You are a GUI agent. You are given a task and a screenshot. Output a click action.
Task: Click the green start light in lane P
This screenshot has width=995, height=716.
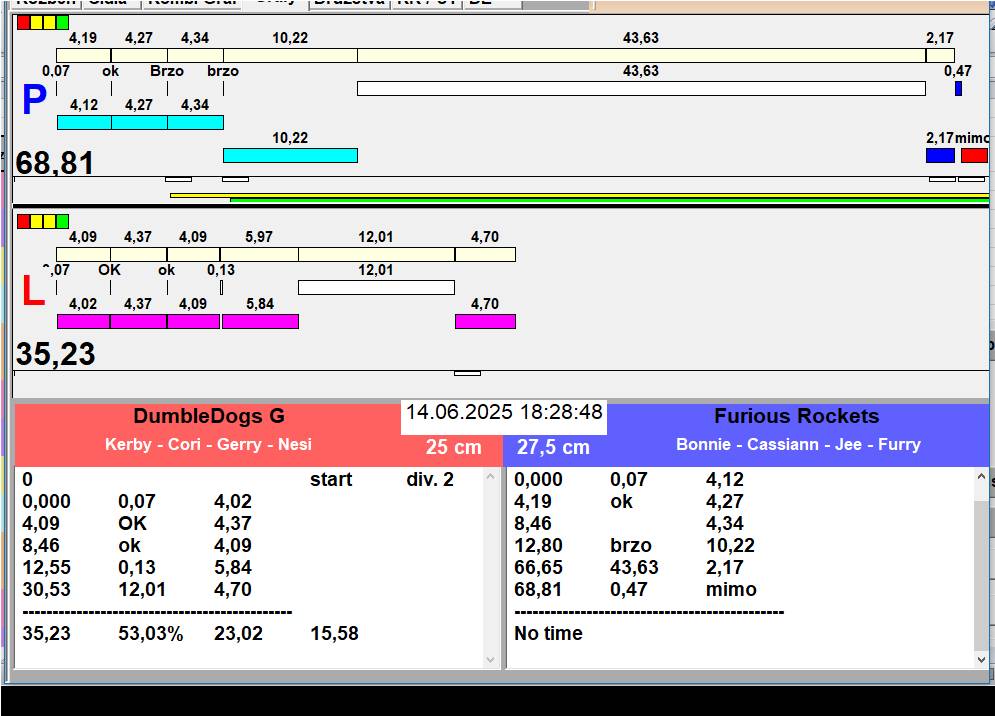(63, 22)
